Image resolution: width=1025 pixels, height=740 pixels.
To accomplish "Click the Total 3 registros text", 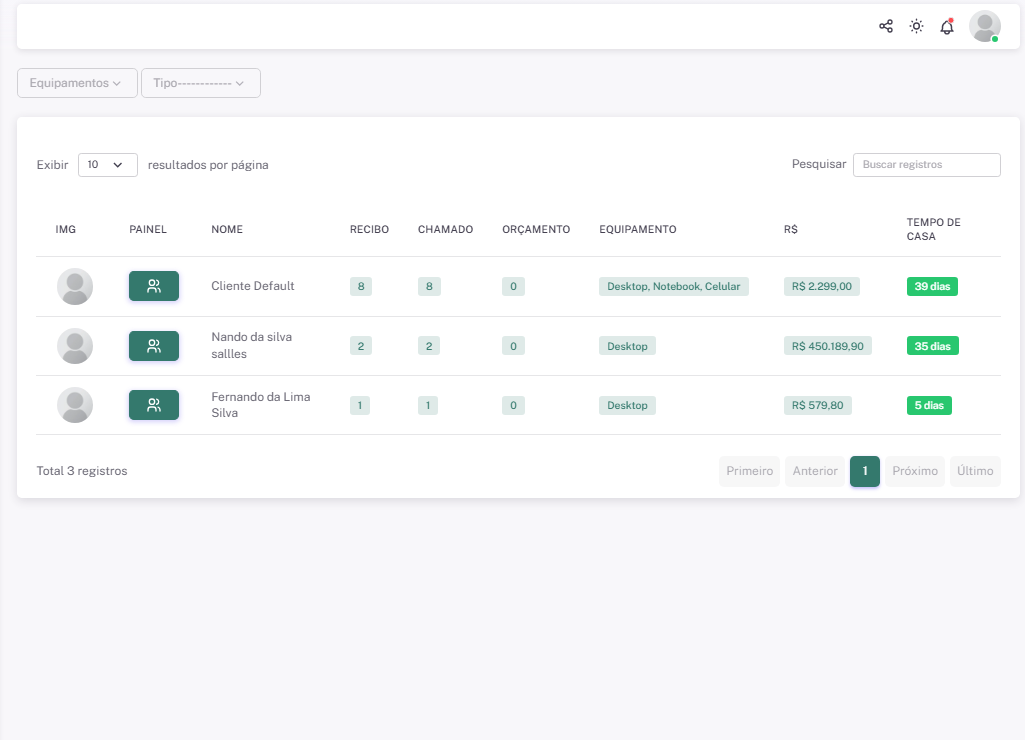I will tap(82, 471).
